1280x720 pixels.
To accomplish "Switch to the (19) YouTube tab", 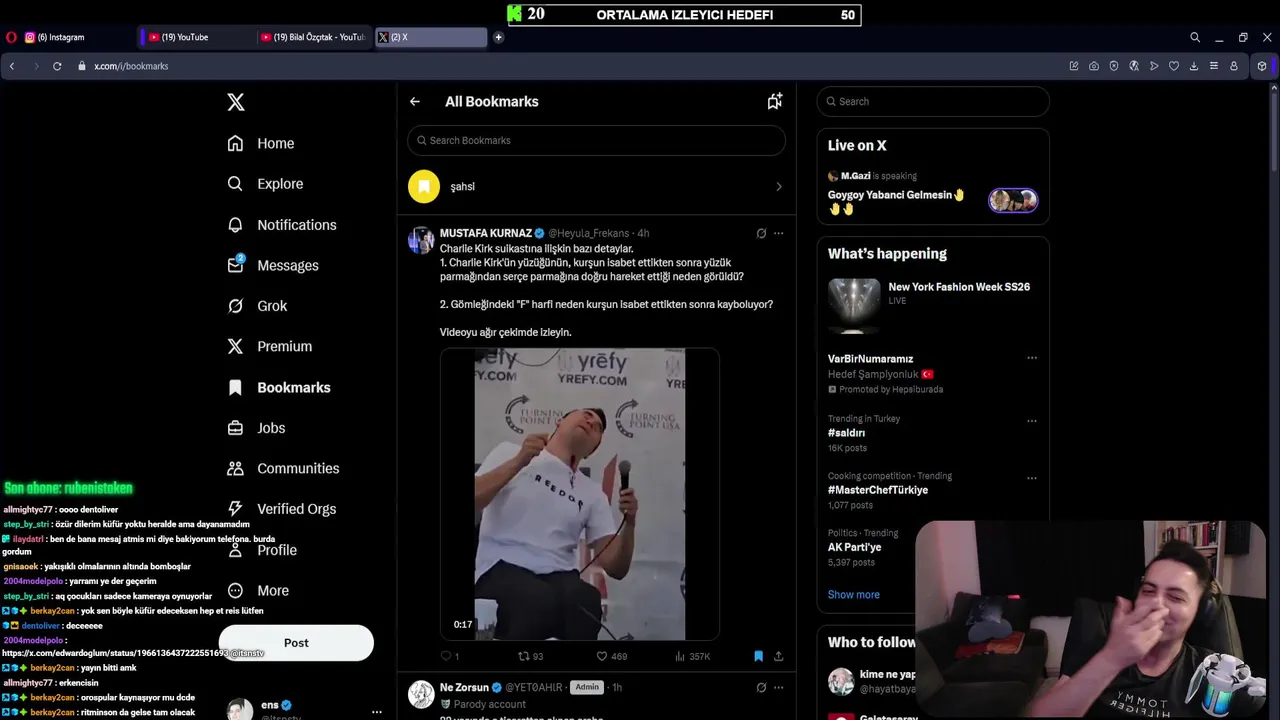I will pos(195,37).
